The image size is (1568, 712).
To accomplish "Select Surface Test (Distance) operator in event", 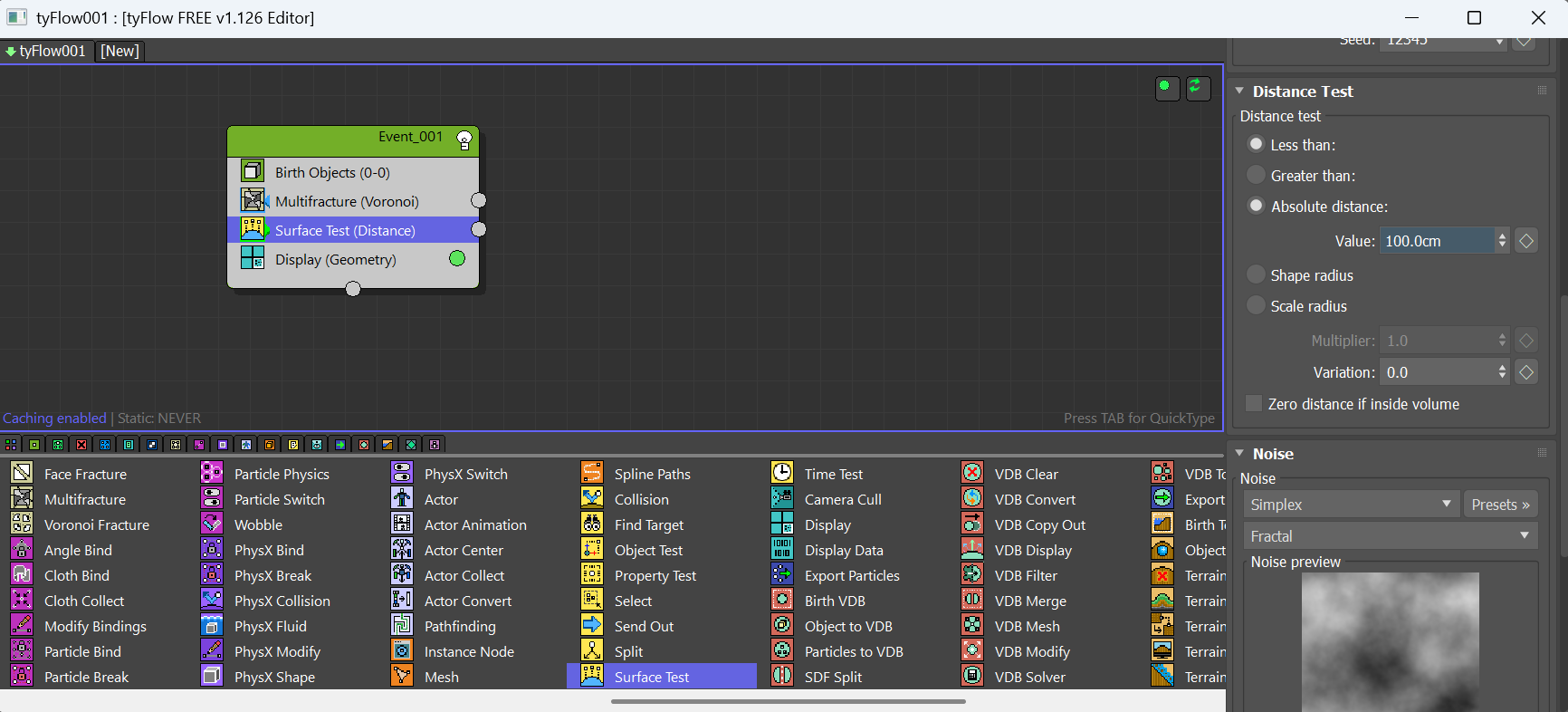I will tap(353, 230).
